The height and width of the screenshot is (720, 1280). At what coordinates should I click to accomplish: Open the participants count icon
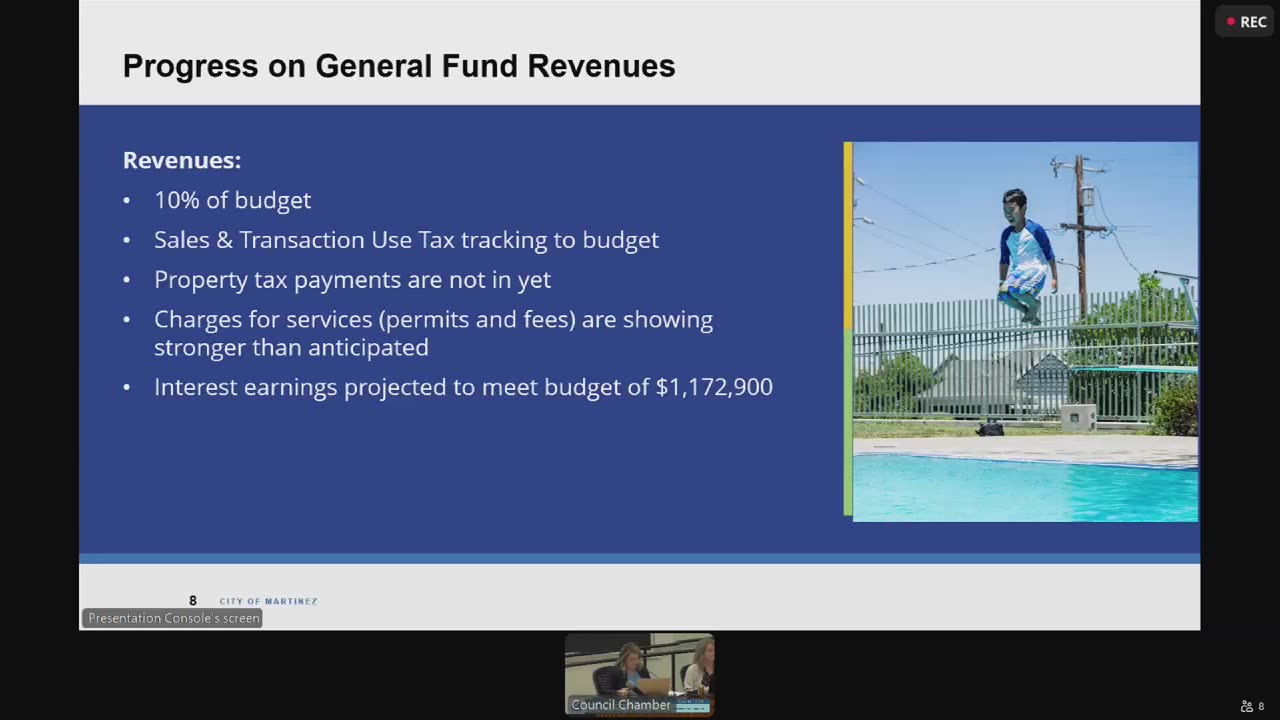1253,706
